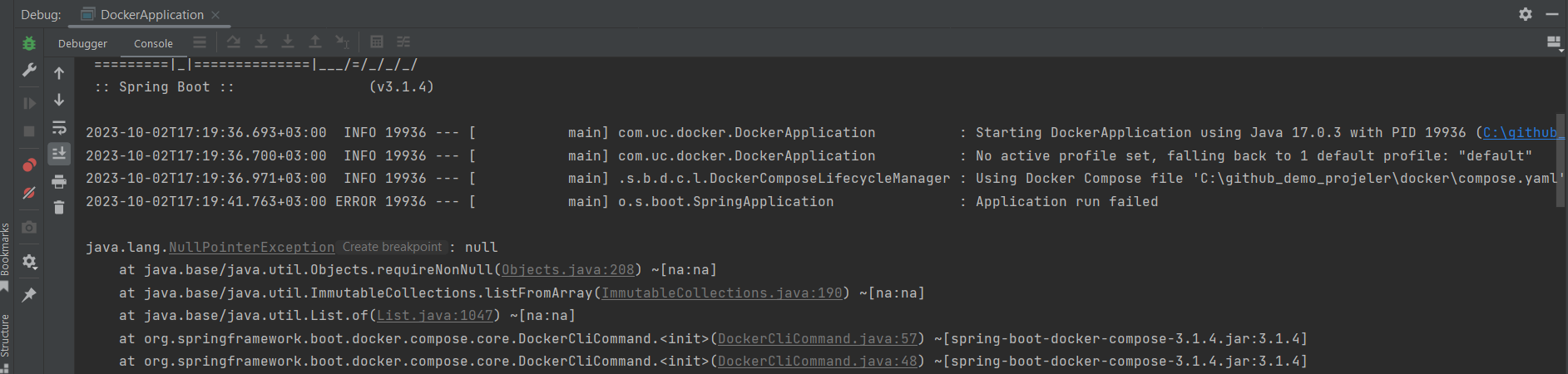Viewport: 1568px width, 374px height.
Task: Toggle soft-wrap in the console
Action: 59,127
